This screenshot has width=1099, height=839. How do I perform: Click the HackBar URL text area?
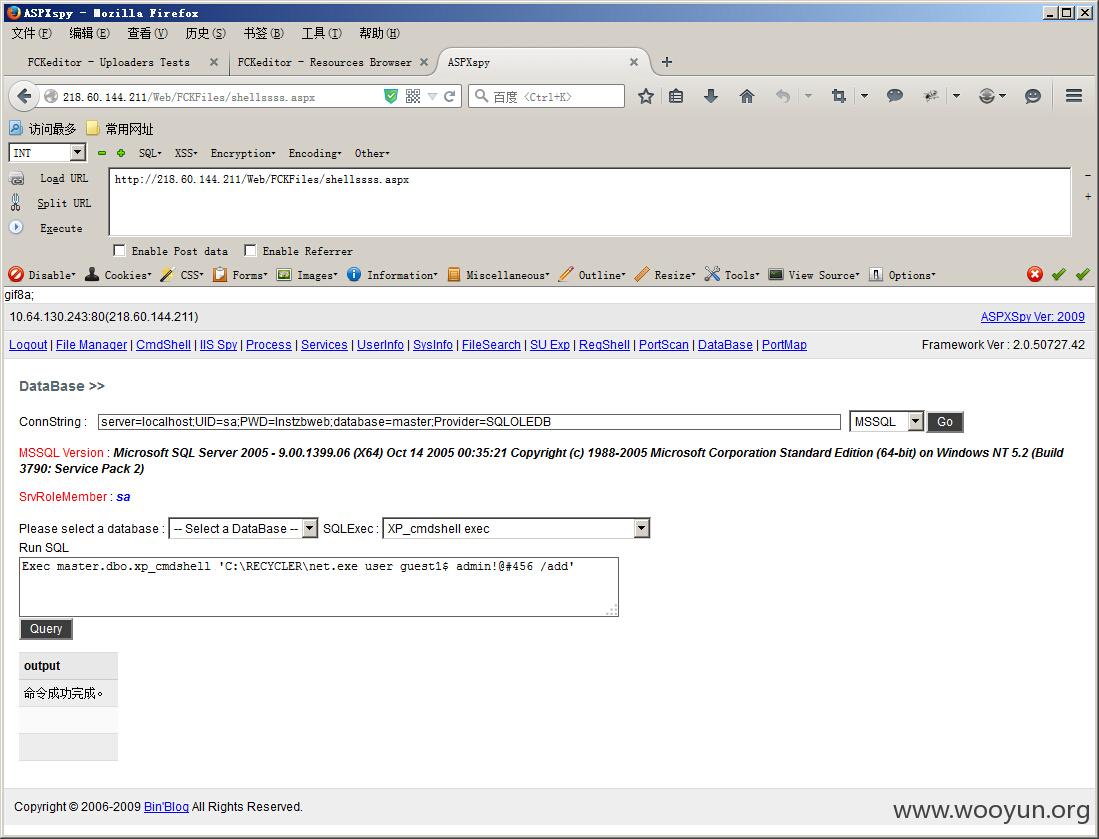click(590, 202)
